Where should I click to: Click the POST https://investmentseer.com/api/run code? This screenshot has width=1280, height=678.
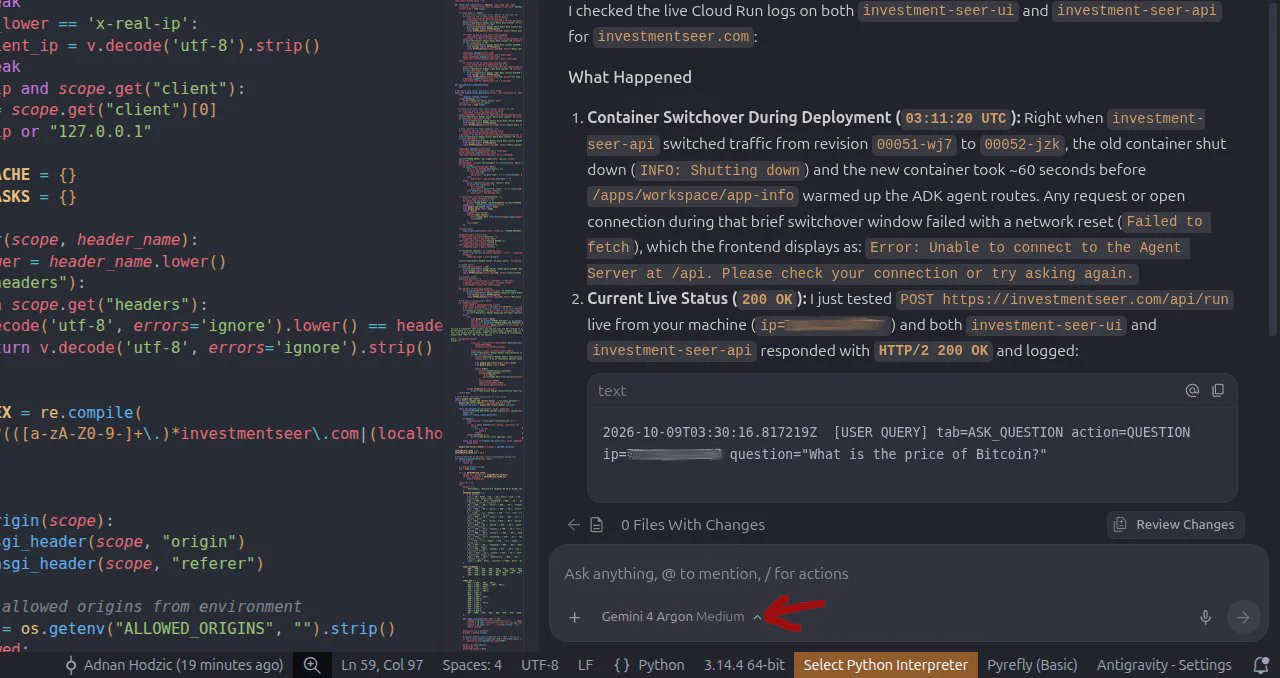1064,299
